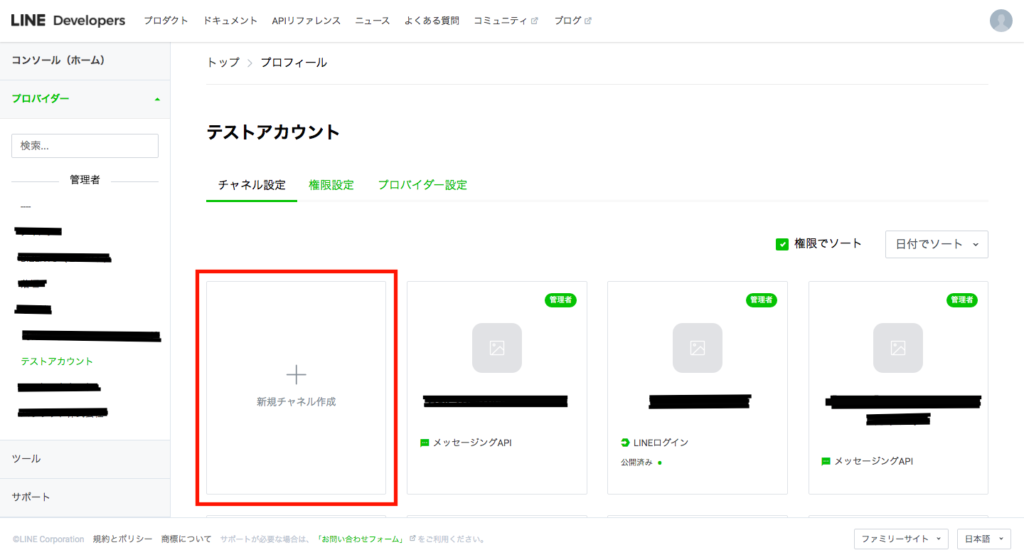Open the お問い合わせフォーム link

pos(361,539)
